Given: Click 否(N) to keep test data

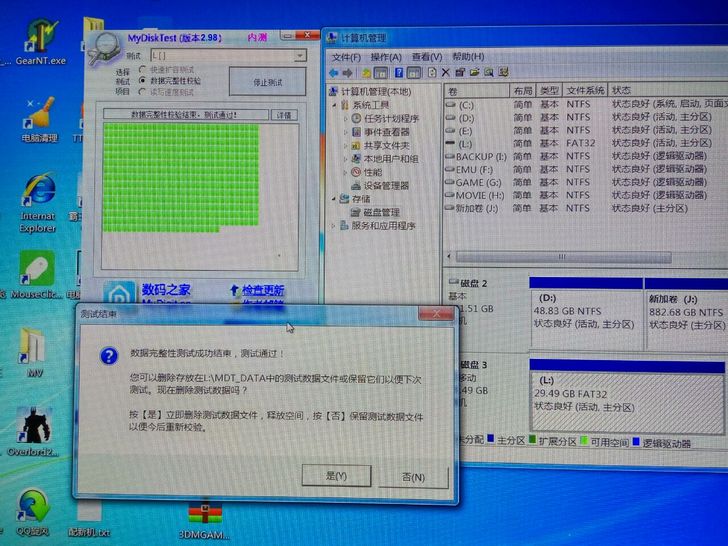Looking at the screenshot, I should (413, 477).
